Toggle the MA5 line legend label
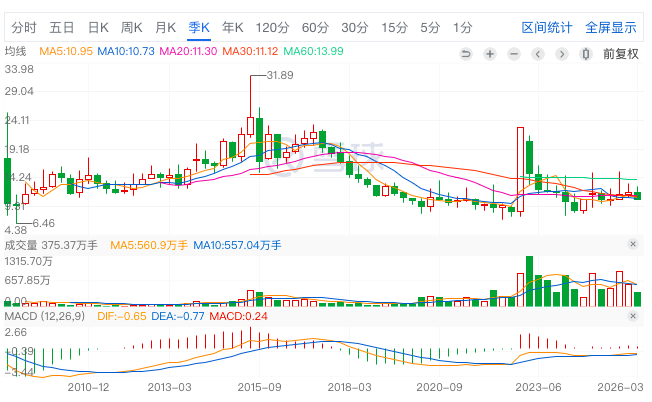Screen dimensions: 652x402 coord(66,50)
